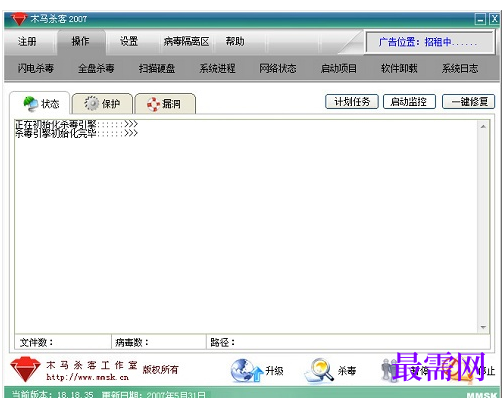504x398 pixels.
Task: Open the 设置 menu
Action: [129, 42]
